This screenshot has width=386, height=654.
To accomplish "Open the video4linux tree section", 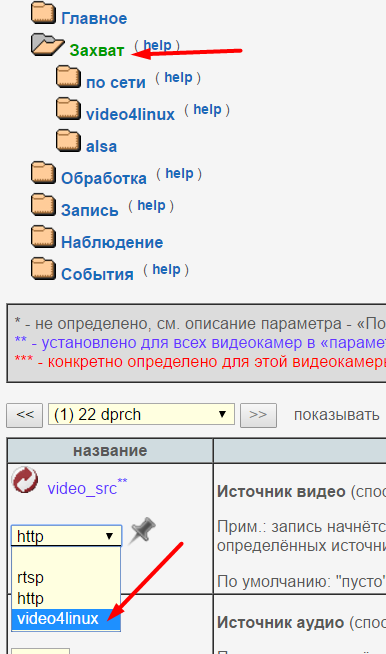I will click(x=130, y=114).
